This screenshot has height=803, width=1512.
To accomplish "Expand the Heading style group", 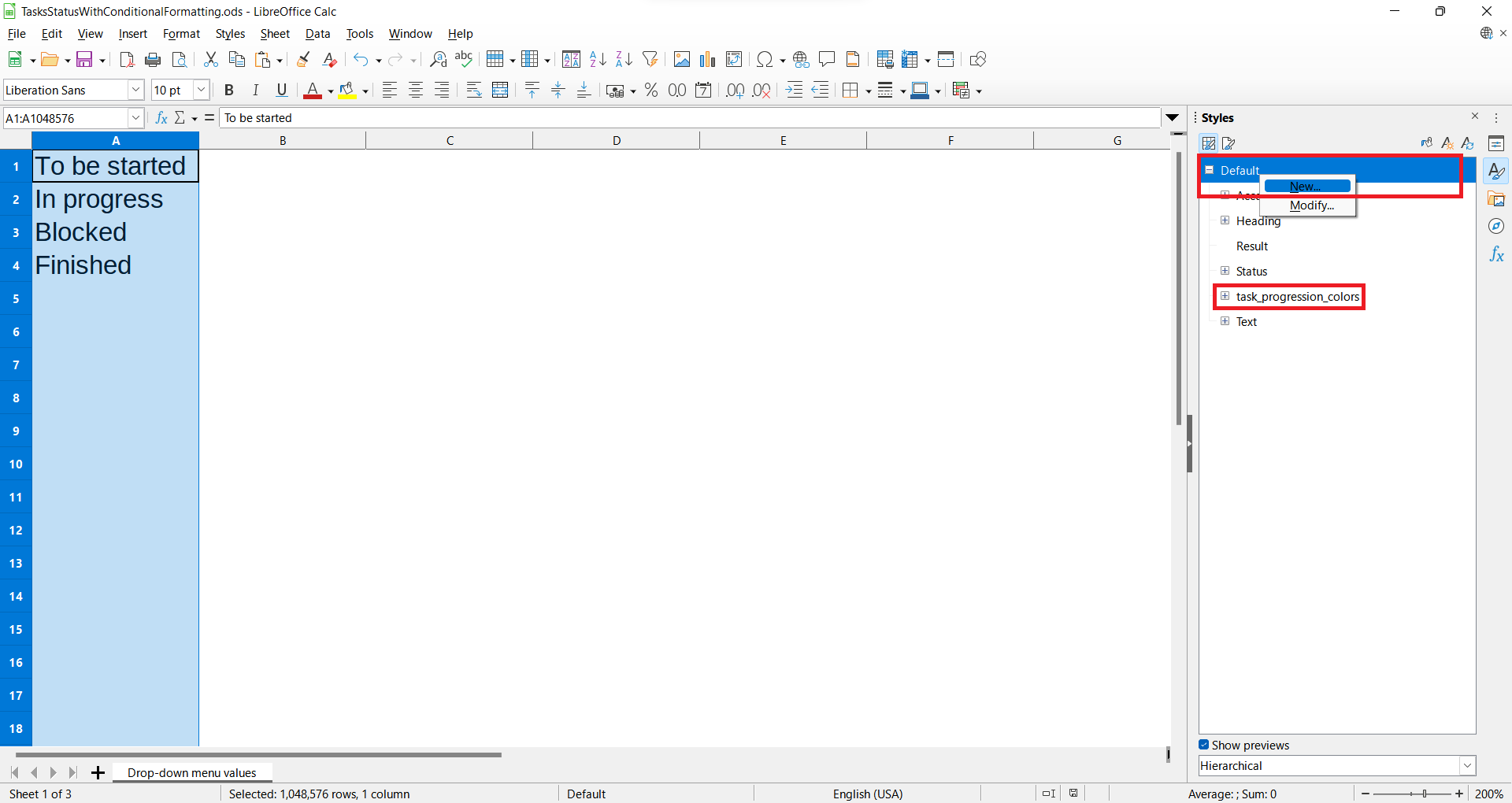I will coord(1225,220).
